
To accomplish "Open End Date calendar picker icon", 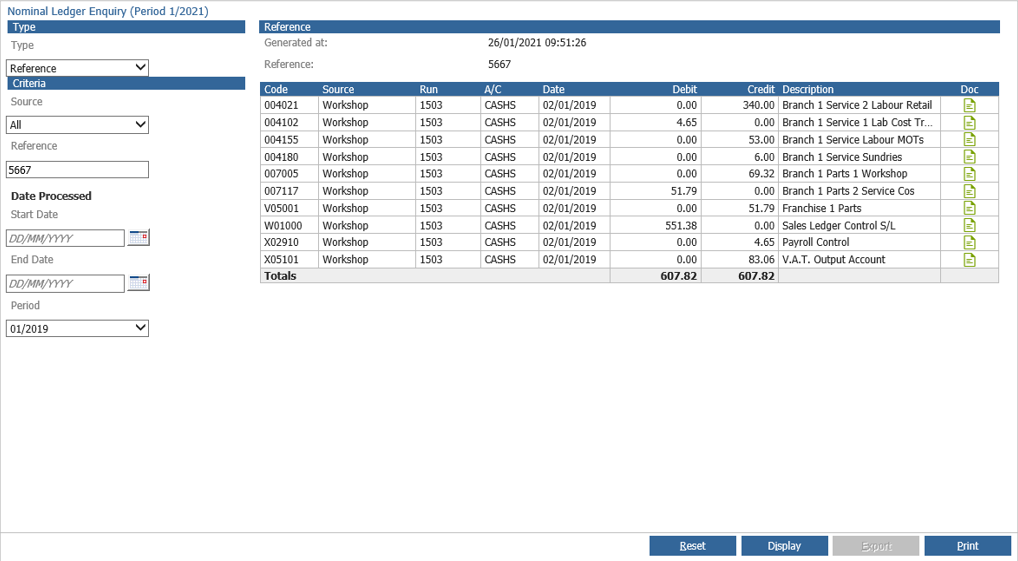I will [x=138, y=283].
